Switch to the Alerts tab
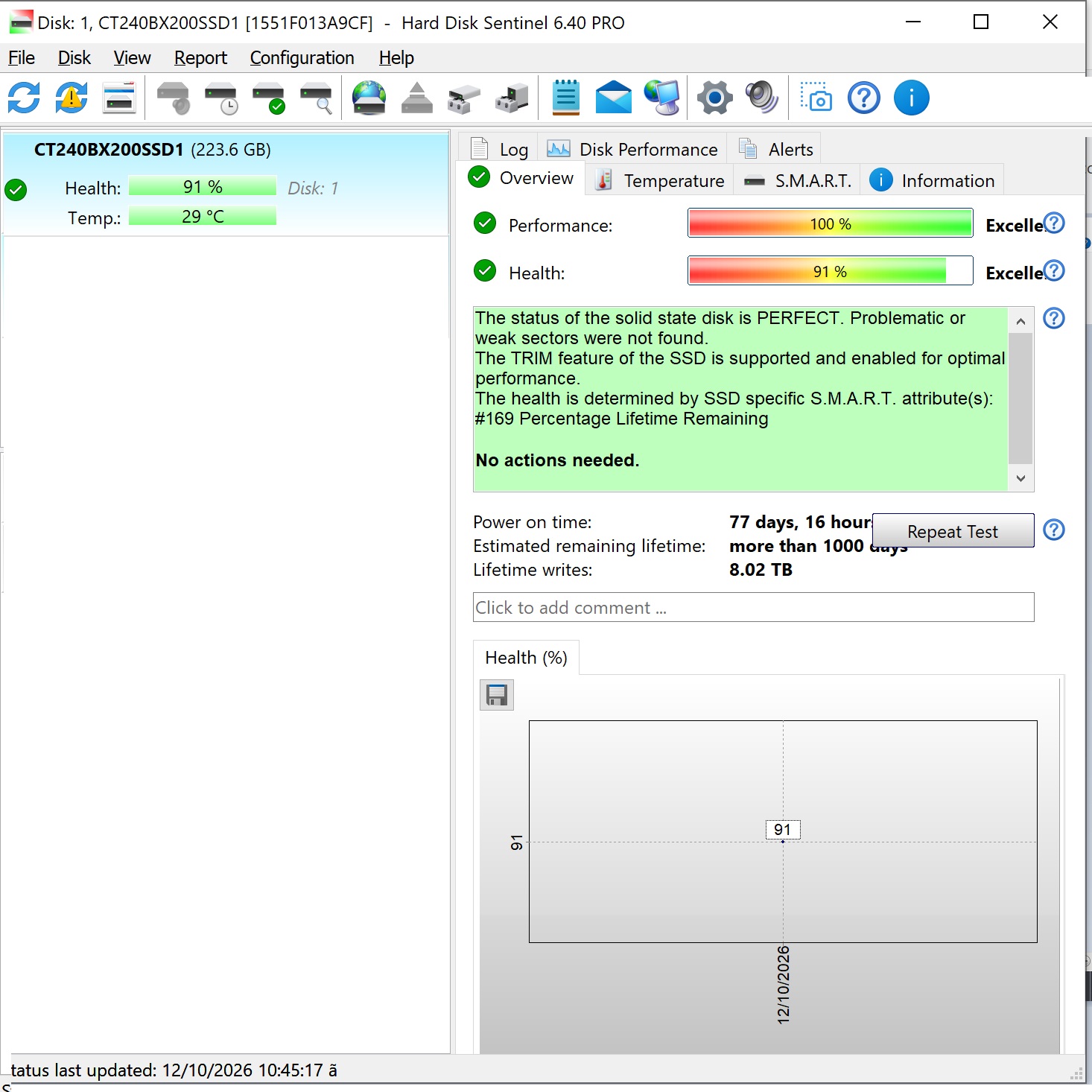This screenshot has width=1092, height=1092. [775, 149]
